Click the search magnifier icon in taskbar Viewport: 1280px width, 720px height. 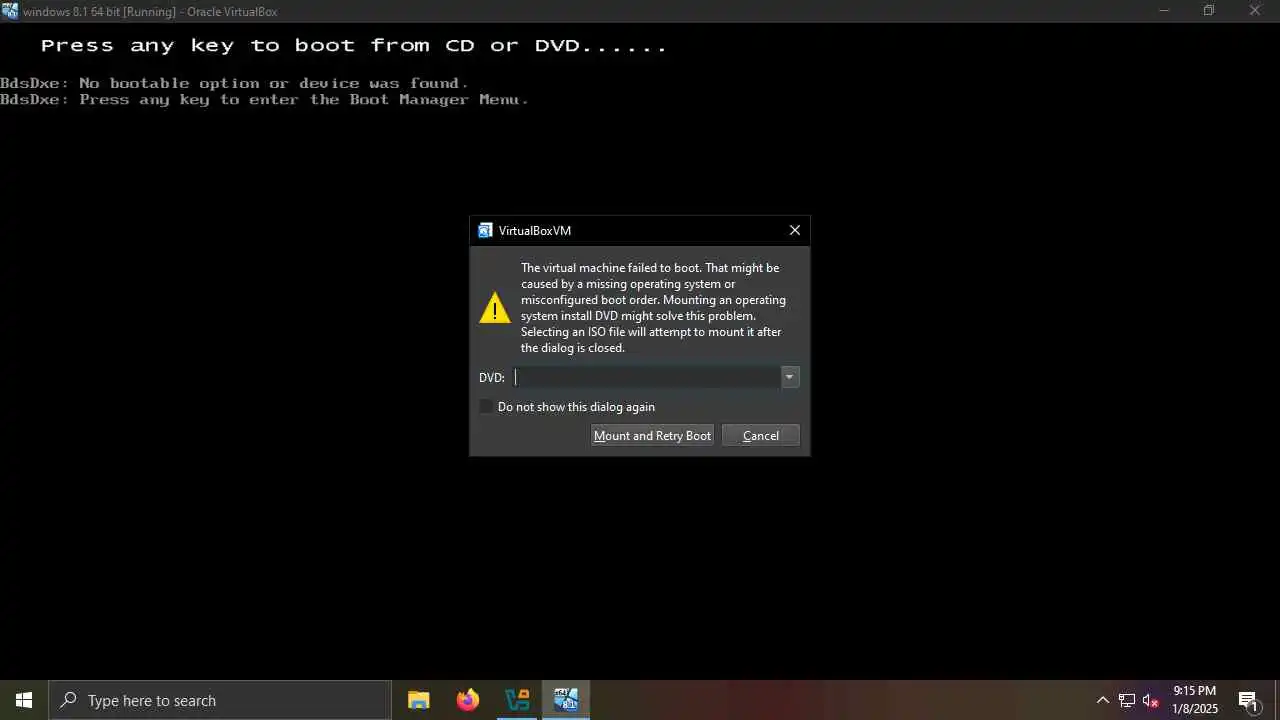click(68, 700)
